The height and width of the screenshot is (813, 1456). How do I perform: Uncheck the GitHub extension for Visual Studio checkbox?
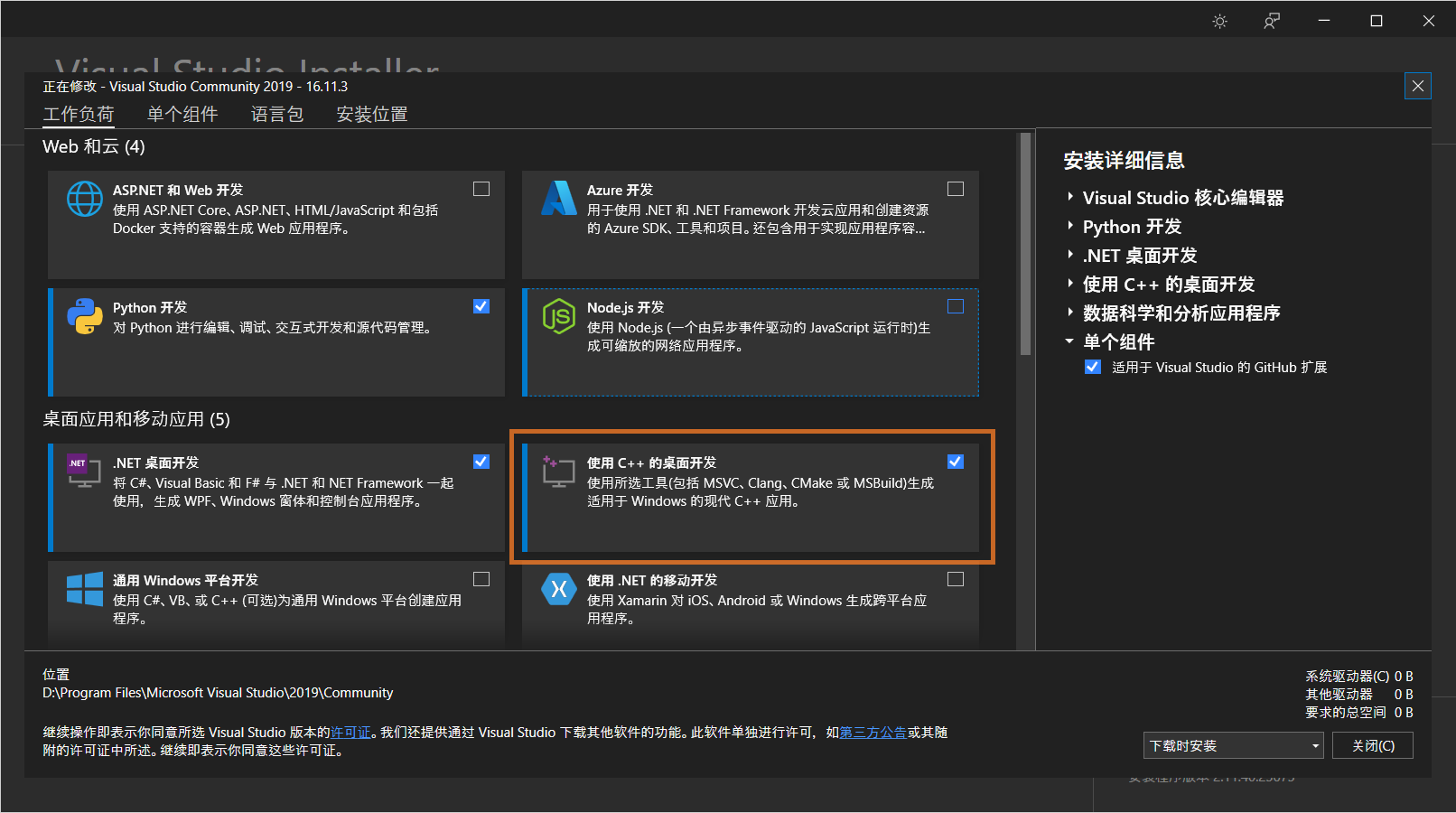(x=1093, y=367)
